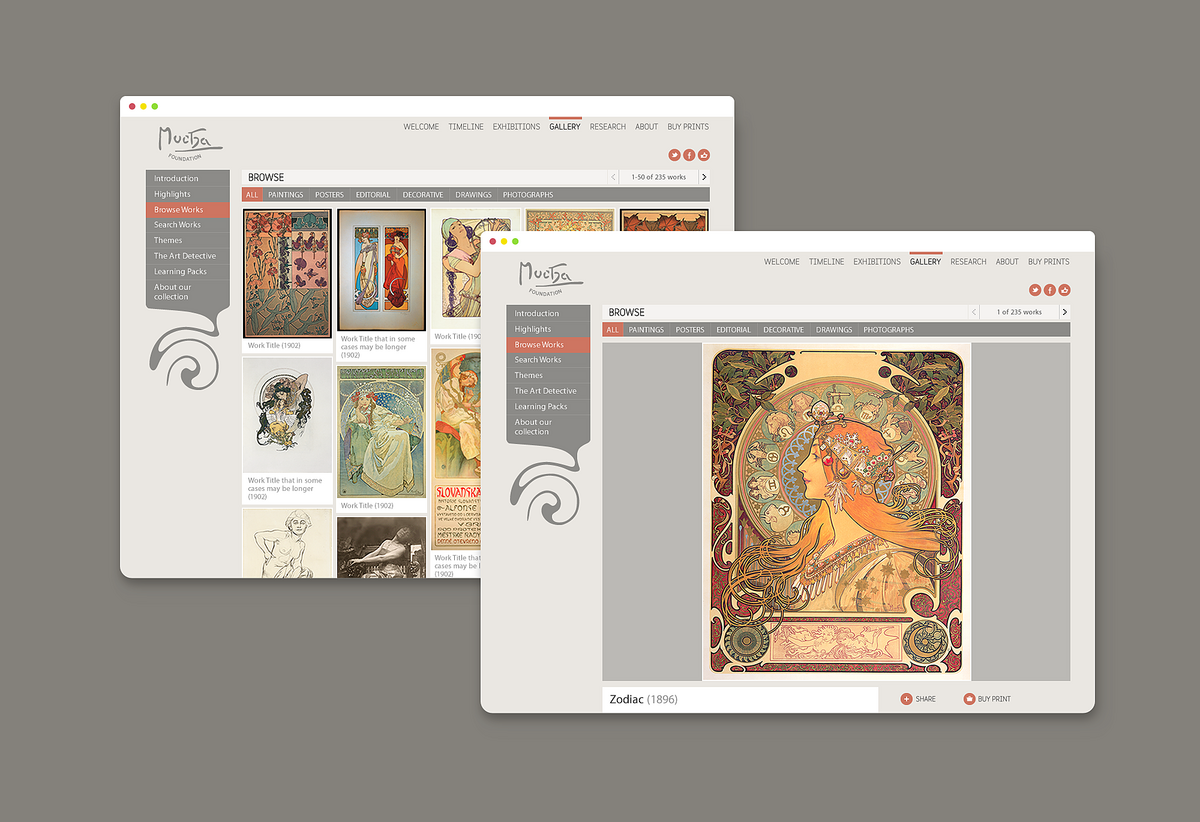Open Search Works in front window sidebar
Viewport: 1200px width, 822px height.
point(548,360)
